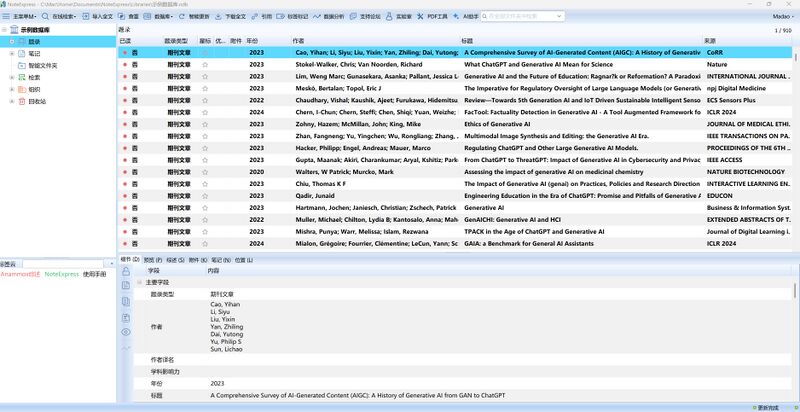Switch to the 位置 (L) tab
Image resolution: width=800 pixels, height=412 pixels.
(x=244, y=260)
